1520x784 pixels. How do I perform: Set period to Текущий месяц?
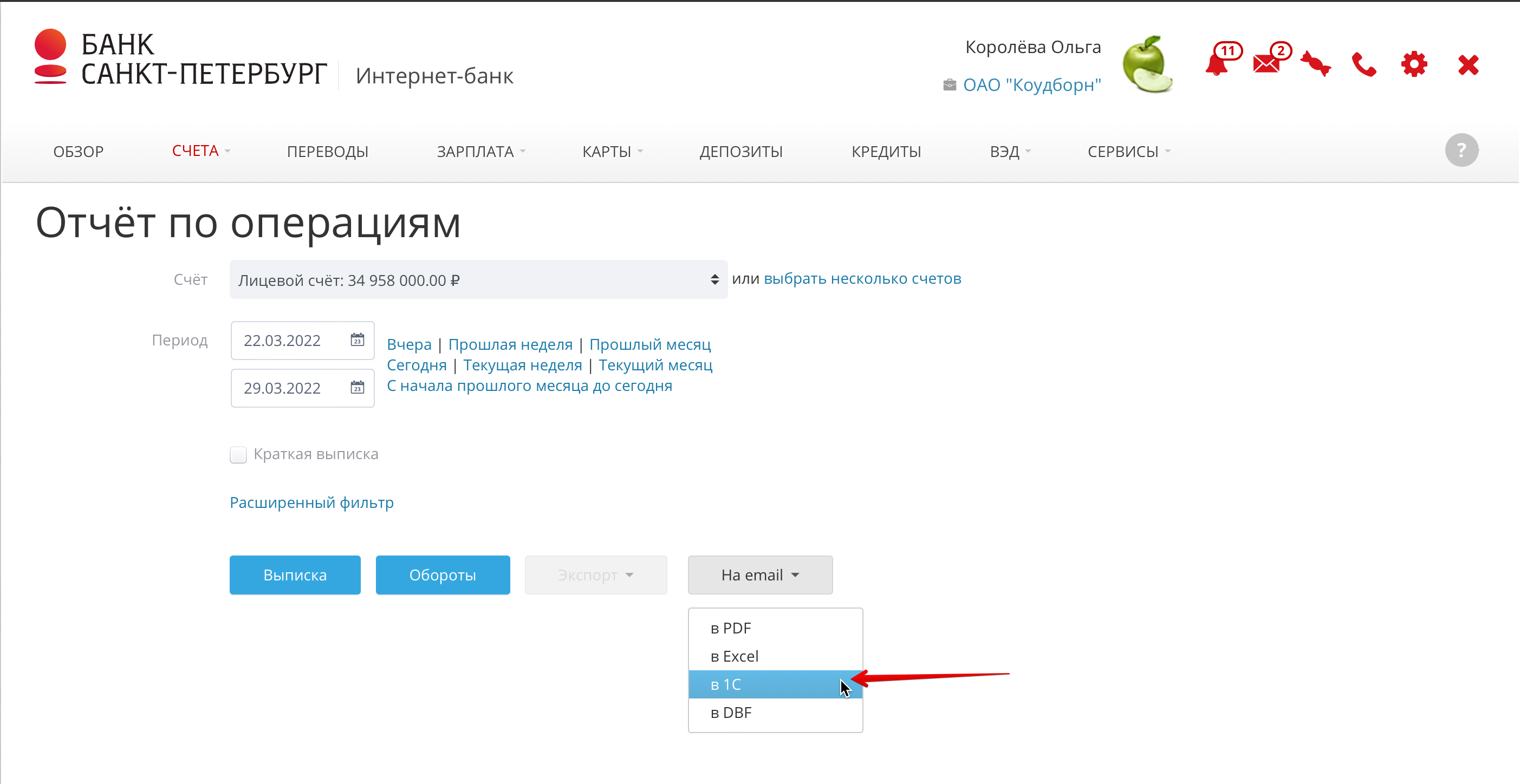point(655,365)
